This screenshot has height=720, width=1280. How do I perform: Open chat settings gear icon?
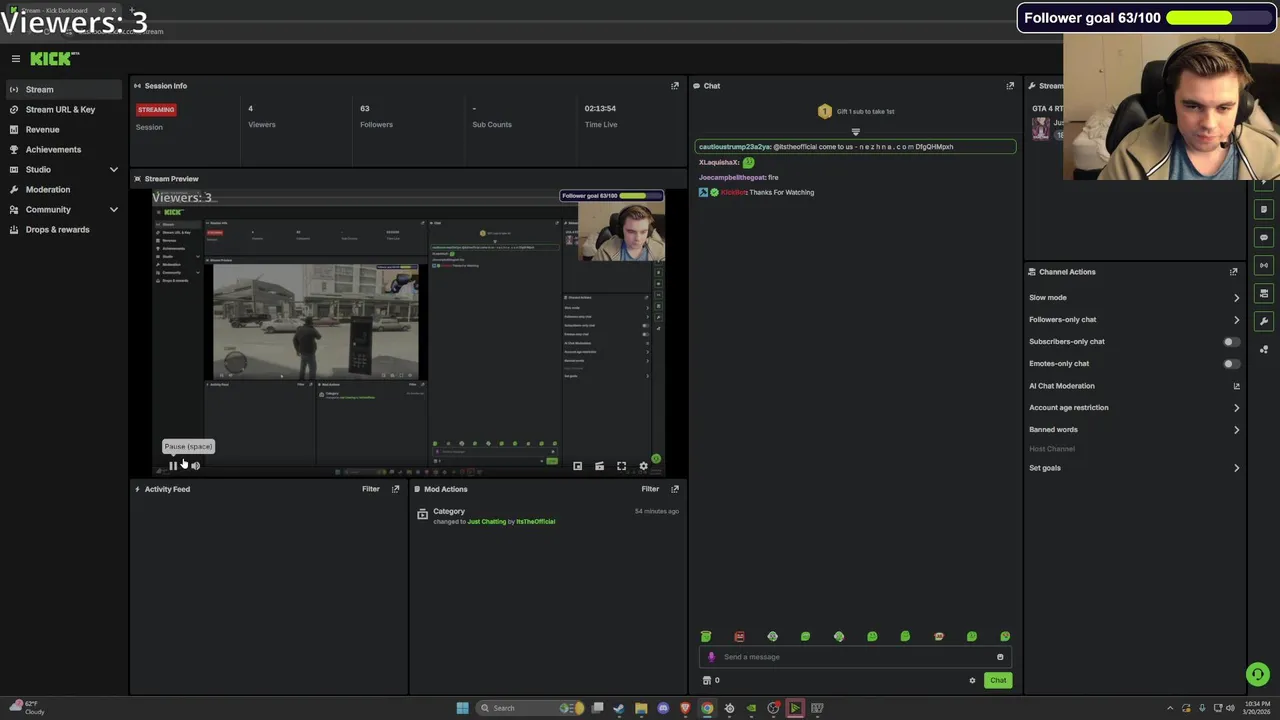972,681
